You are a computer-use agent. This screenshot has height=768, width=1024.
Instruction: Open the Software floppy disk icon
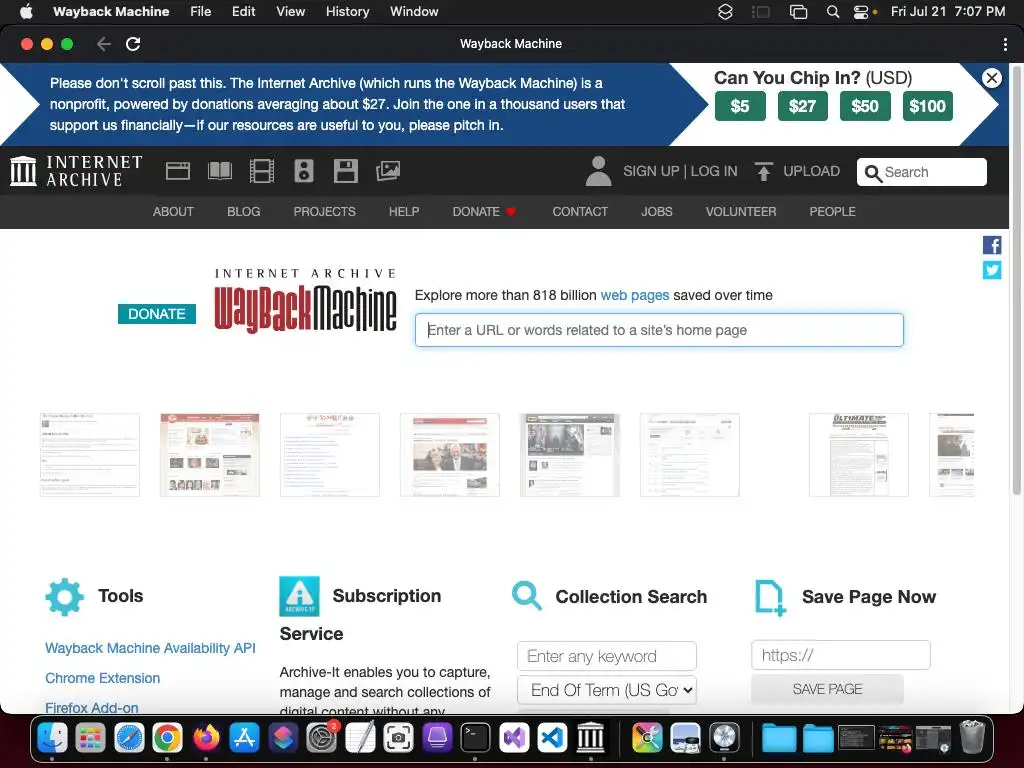[345, 171]
